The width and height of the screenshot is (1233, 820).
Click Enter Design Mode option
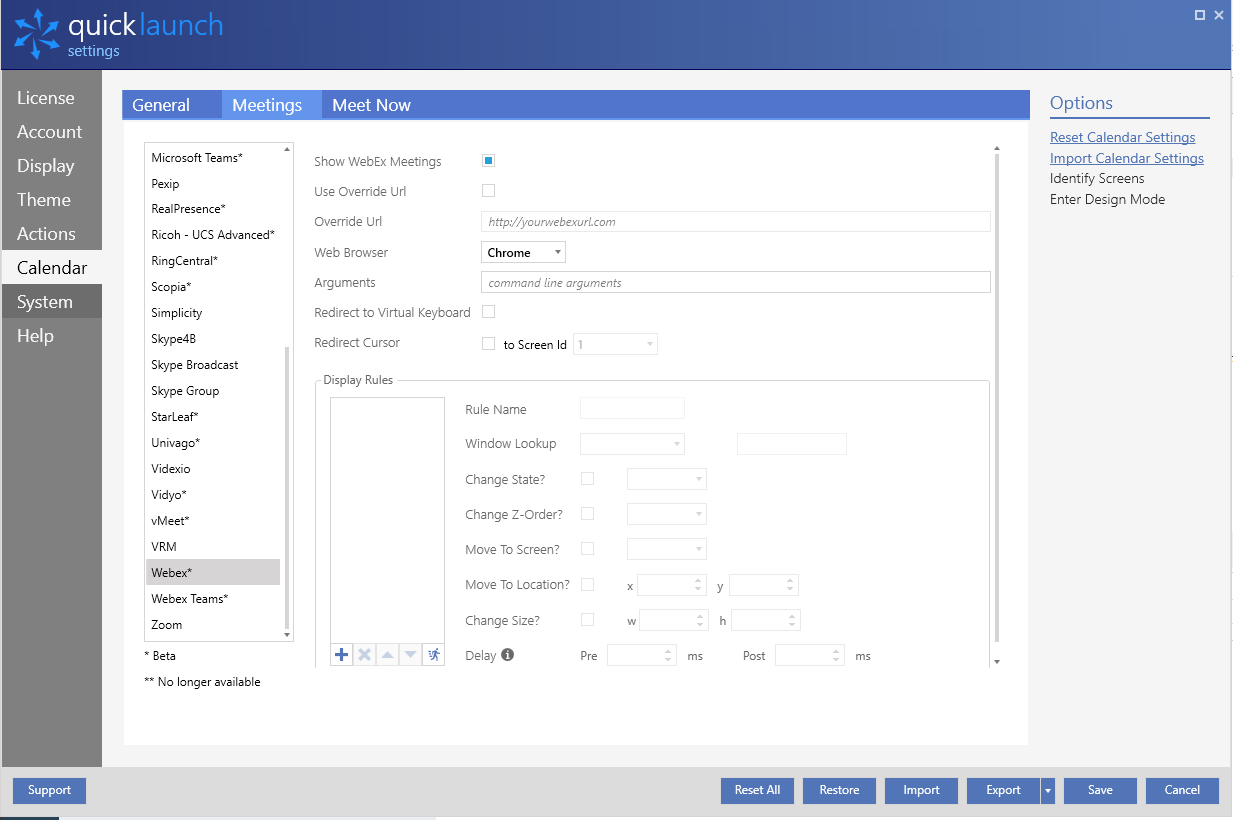click(x=1107, y=199)
